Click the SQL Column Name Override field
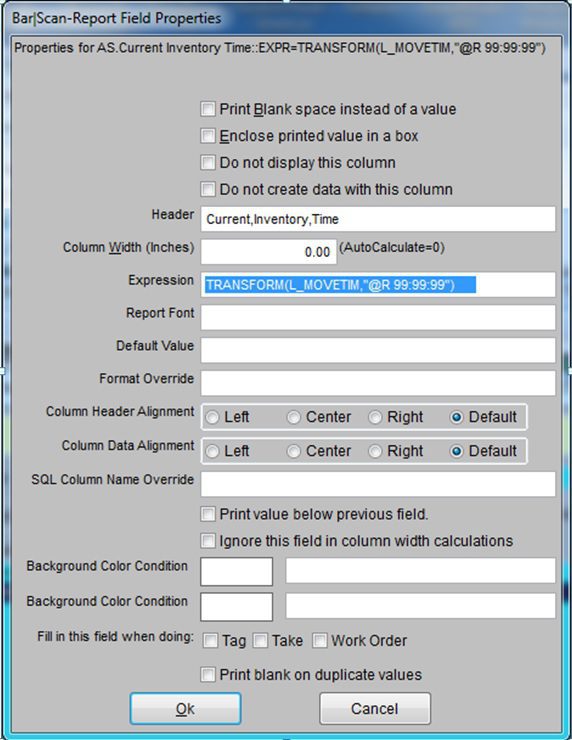The width and height of the screenshot is (572, 740). point(378,484)
